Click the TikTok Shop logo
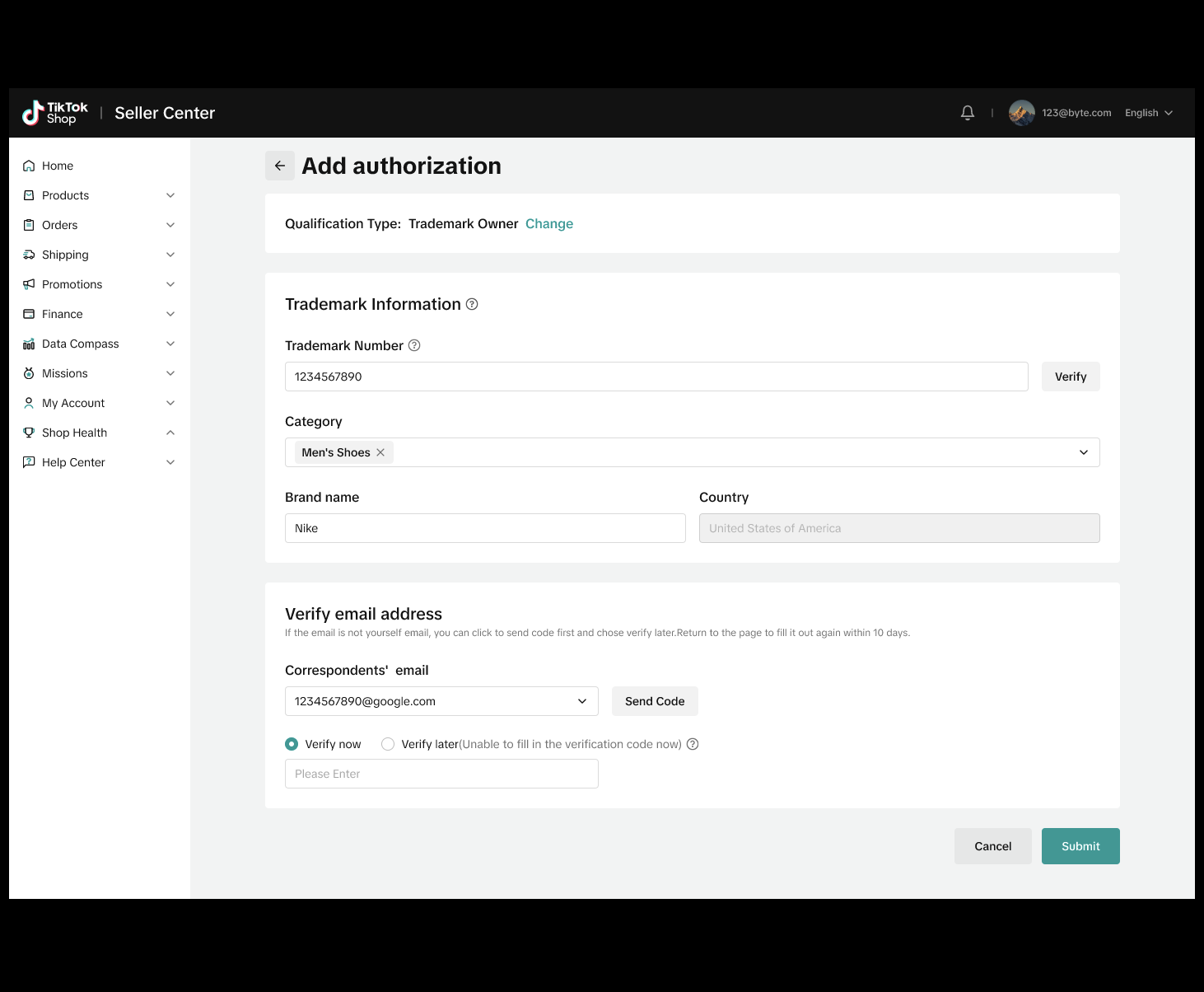Viewport: 1204px width, 992px height. (55, 113)
